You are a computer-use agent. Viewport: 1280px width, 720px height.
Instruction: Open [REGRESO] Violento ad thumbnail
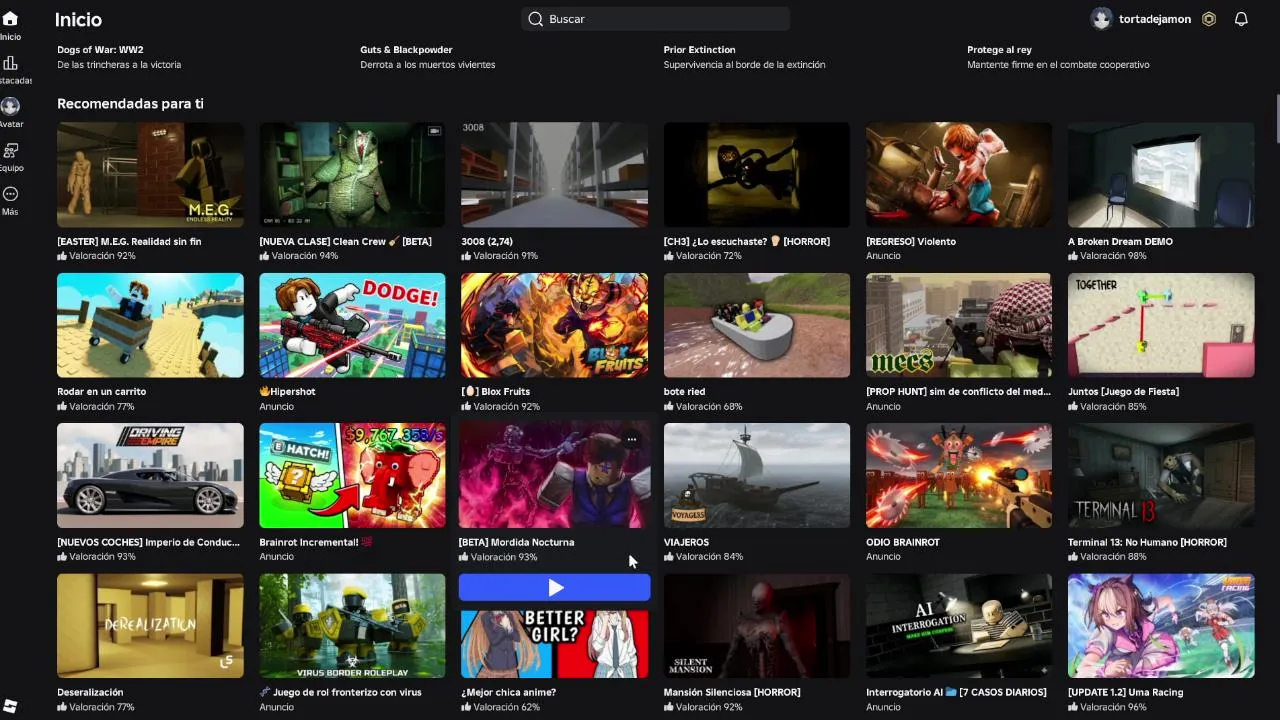tap(959, 175)
